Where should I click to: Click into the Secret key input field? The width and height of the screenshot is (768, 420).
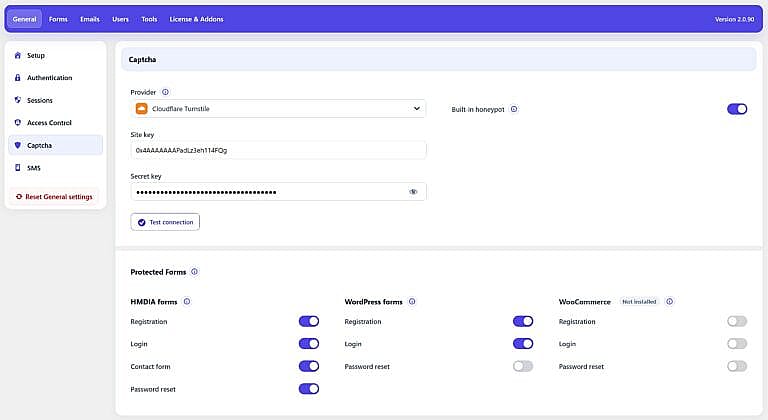click(278, 192)
